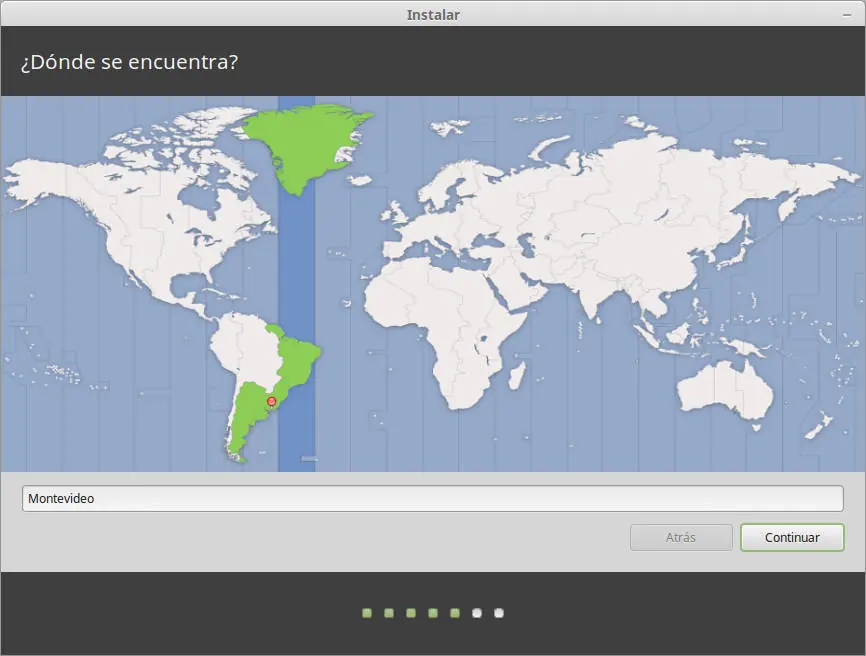
Task: Focus the Montevideo location text field
Action: coord(432,499)
